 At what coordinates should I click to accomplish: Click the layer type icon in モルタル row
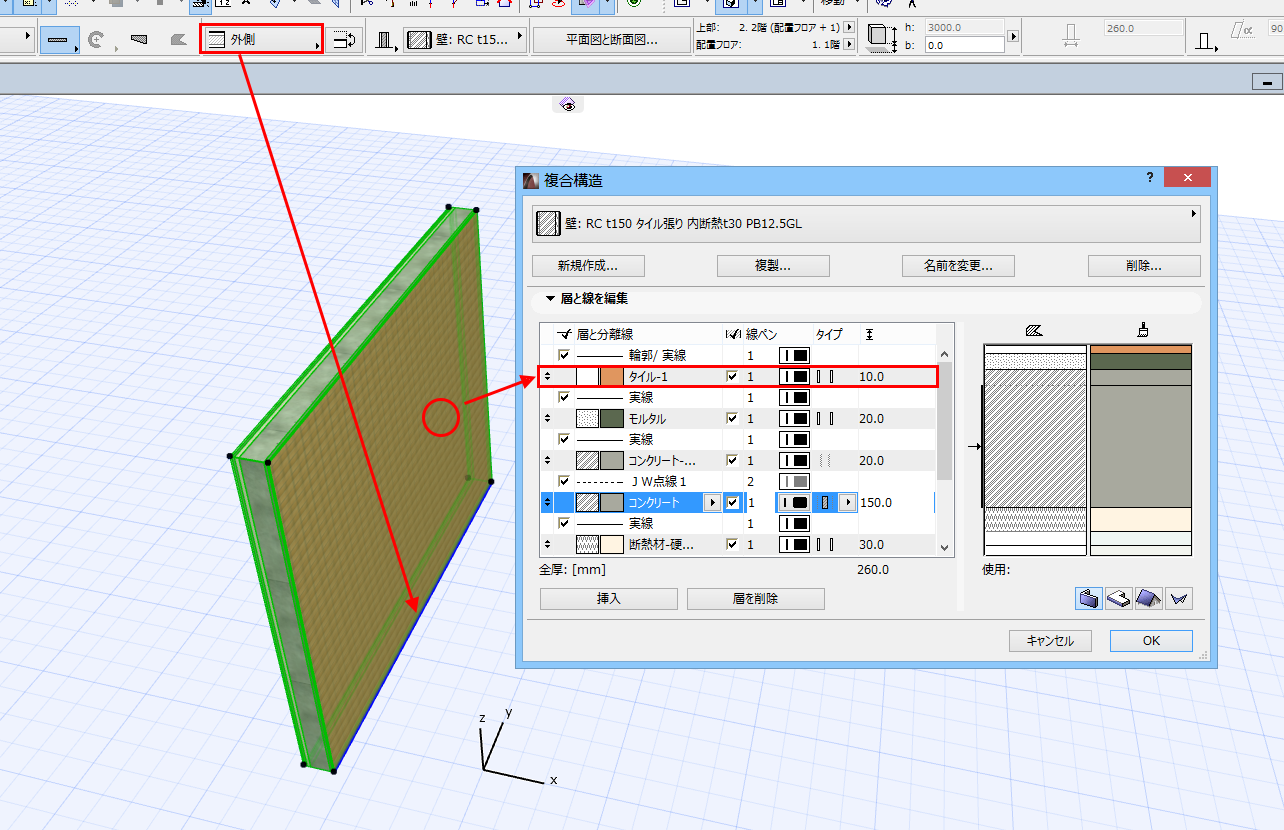(x=825, y=419)
